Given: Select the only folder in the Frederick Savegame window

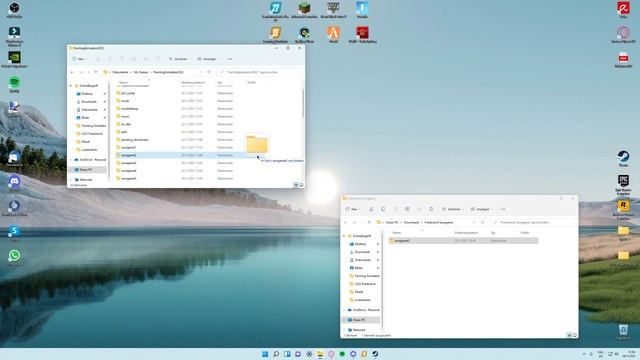Looking at the screenshot, I should point(463,241).
